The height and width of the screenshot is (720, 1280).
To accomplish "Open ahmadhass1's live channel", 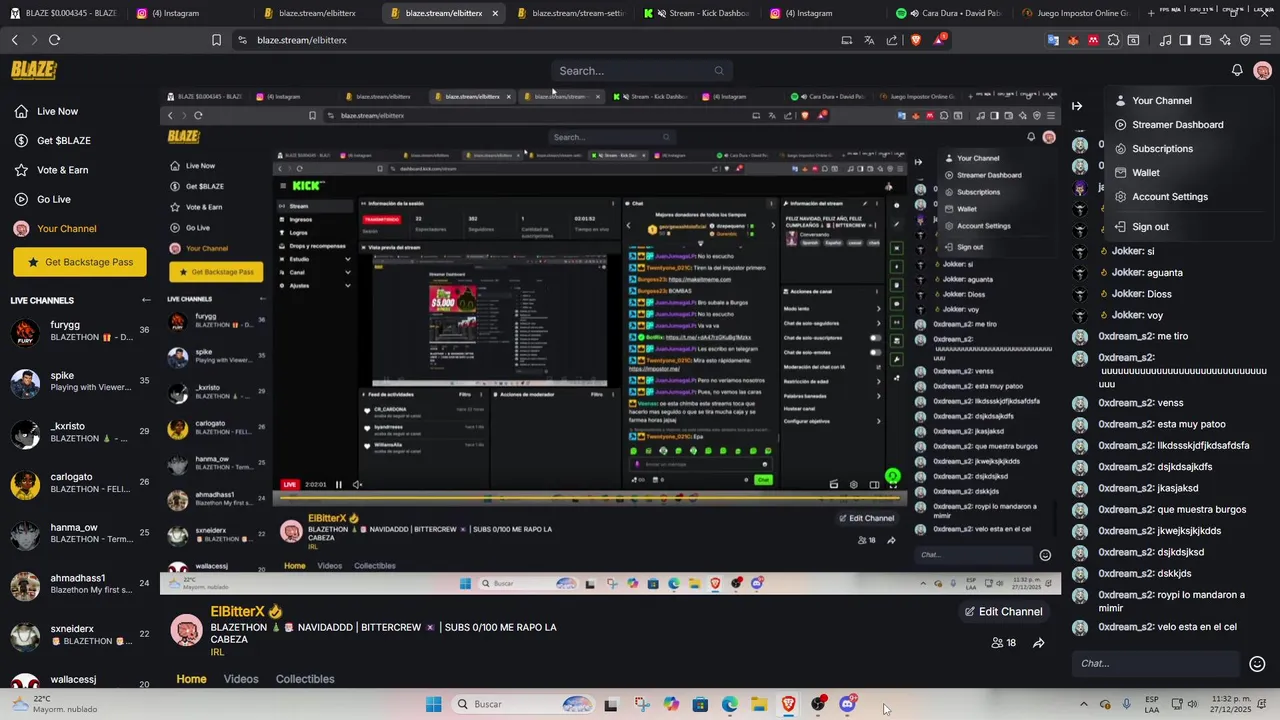I will tap(80, 584).
